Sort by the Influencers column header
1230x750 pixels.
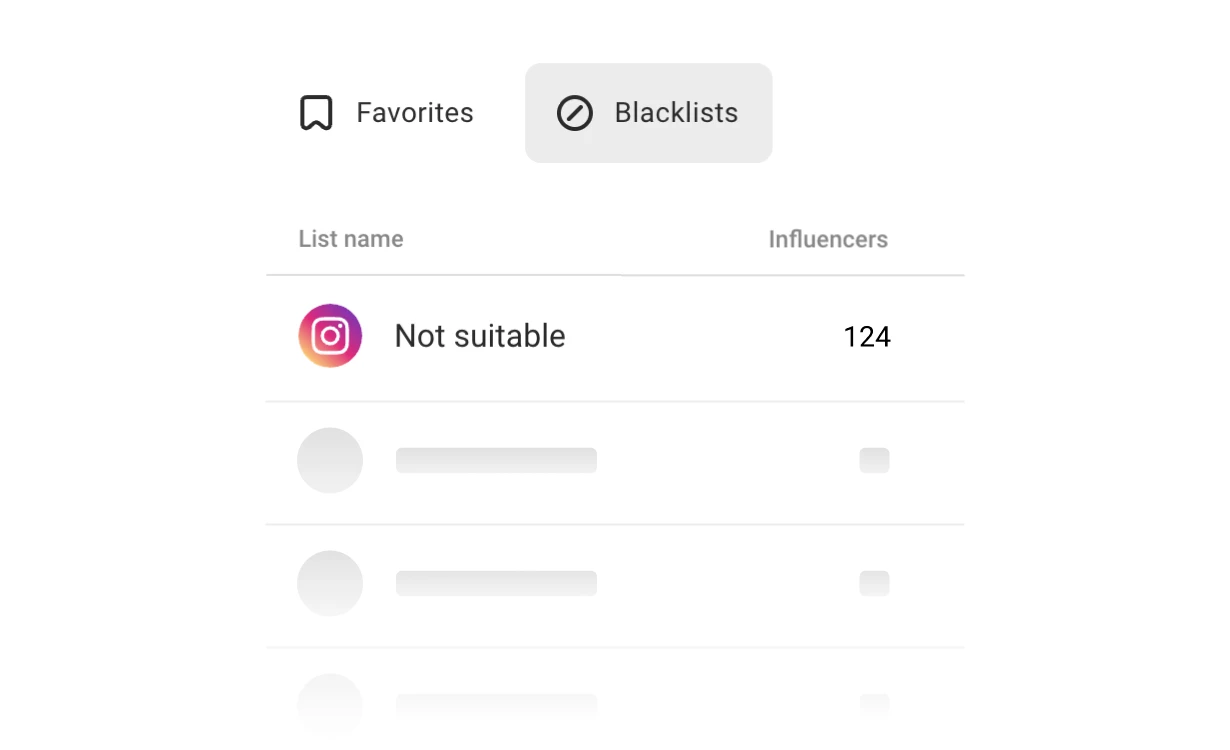[828, 239]
